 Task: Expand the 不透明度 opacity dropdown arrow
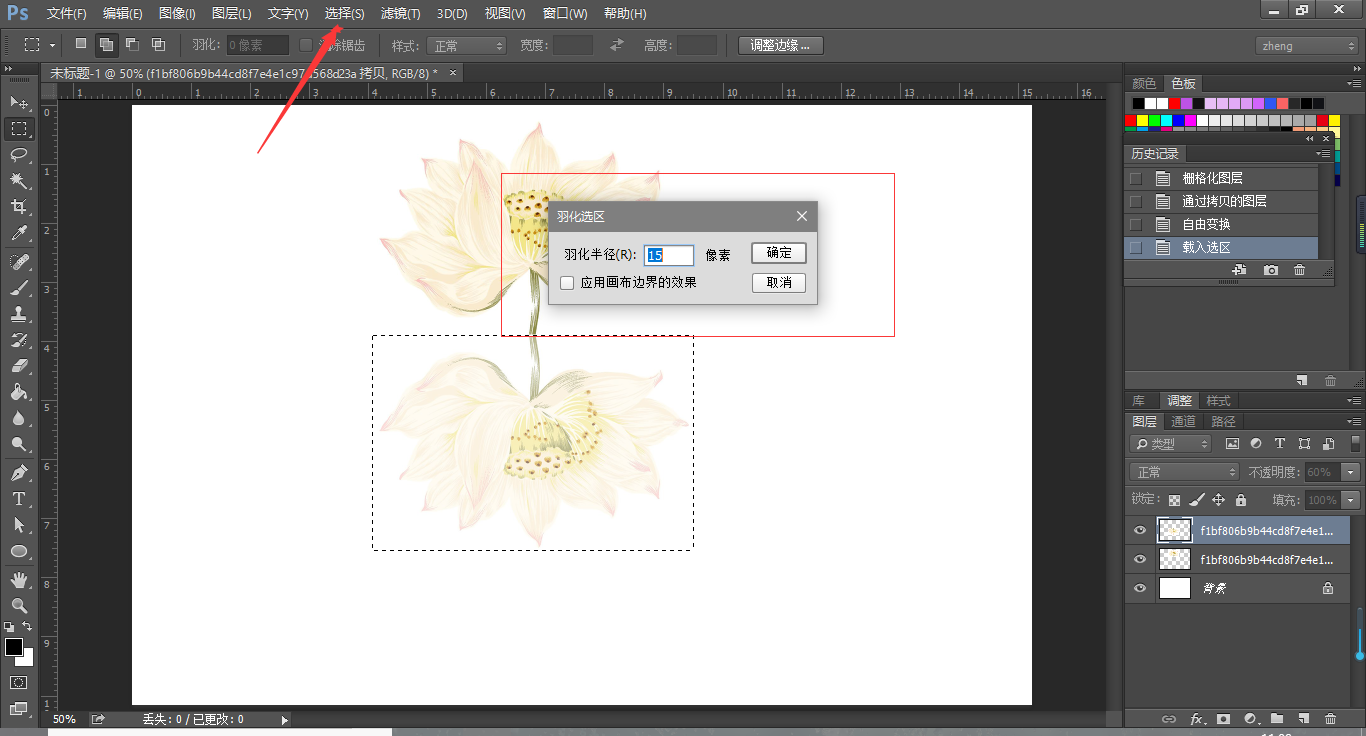click(x=1351, y=472)
